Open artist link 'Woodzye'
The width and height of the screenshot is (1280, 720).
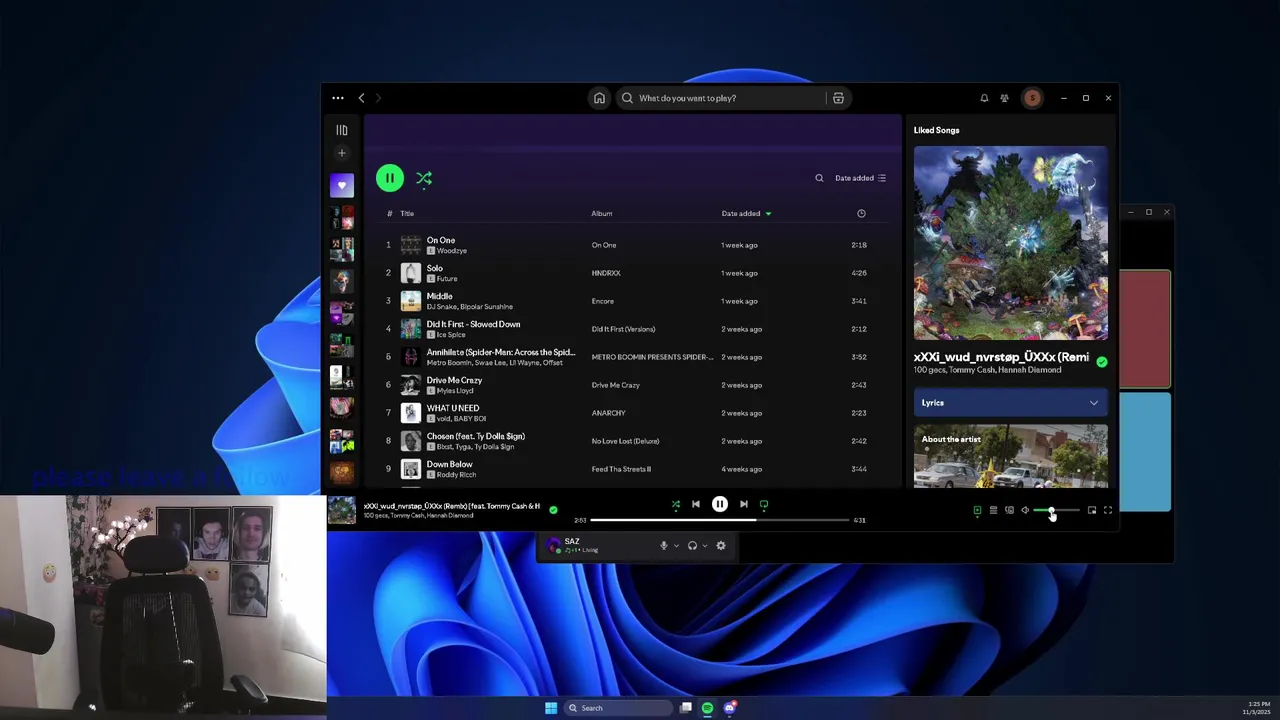[452, 251]
